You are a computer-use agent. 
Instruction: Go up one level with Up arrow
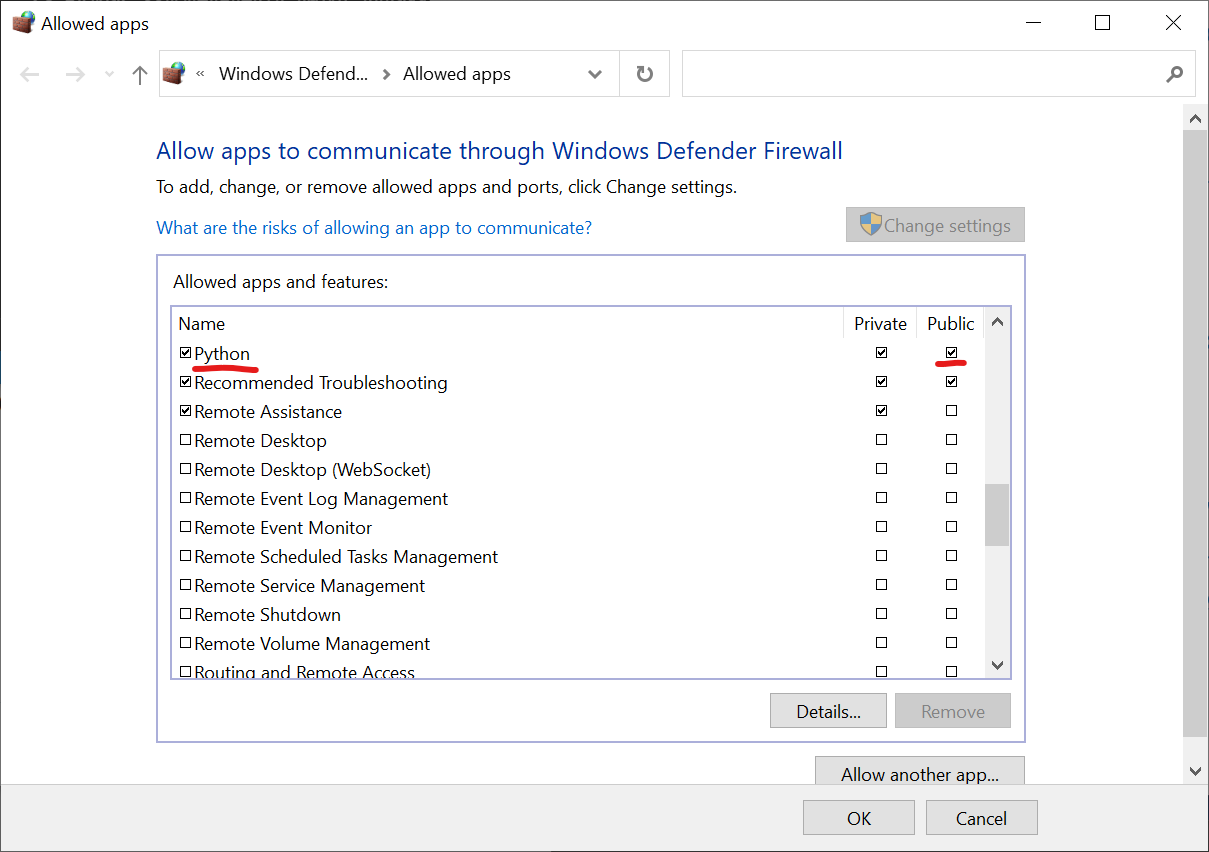point(140,74)
